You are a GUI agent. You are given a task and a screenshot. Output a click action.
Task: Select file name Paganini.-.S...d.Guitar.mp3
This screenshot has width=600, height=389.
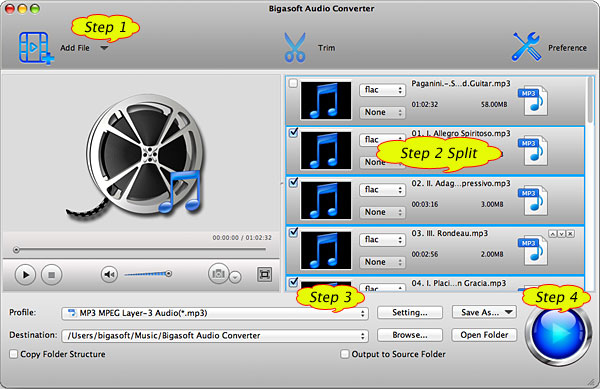tap(461, 84)
